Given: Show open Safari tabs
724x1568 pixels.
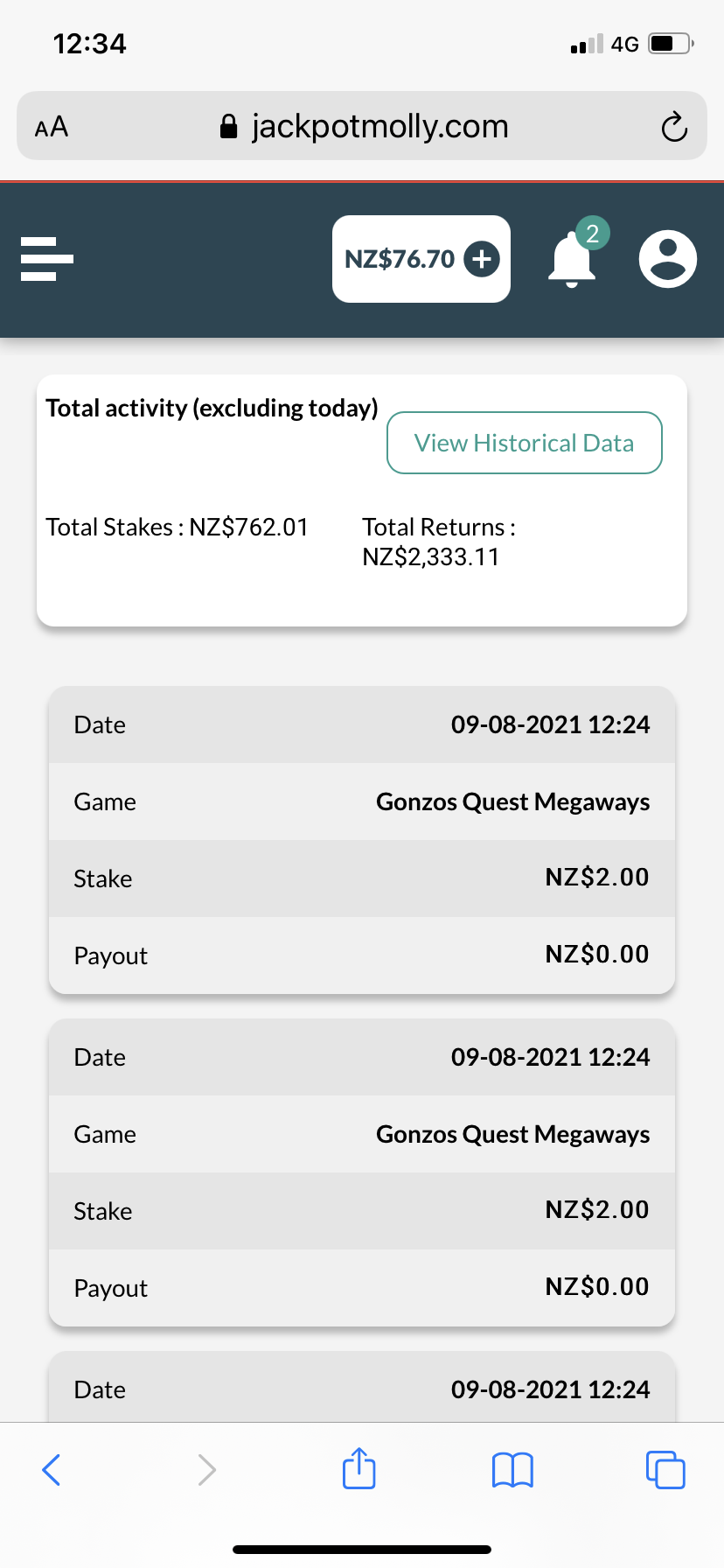Looking at the screenshot, I should pos(665,1470).
